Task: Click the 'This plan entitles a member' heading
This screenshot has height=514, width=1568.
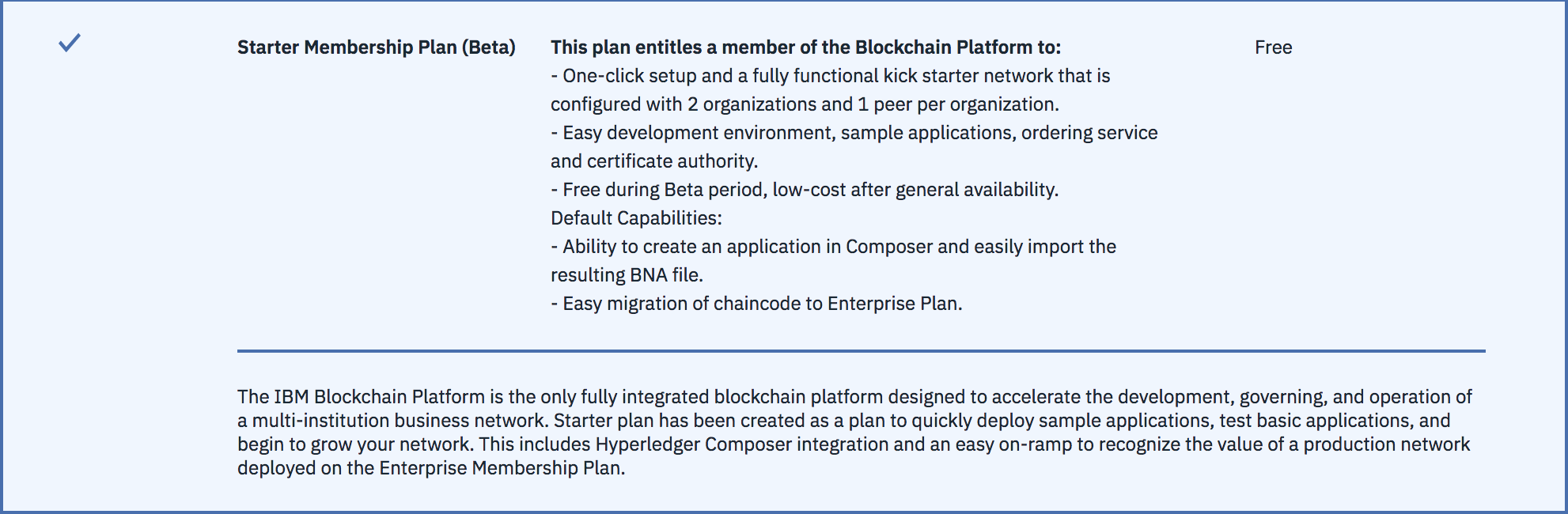Action: [805, 47]
